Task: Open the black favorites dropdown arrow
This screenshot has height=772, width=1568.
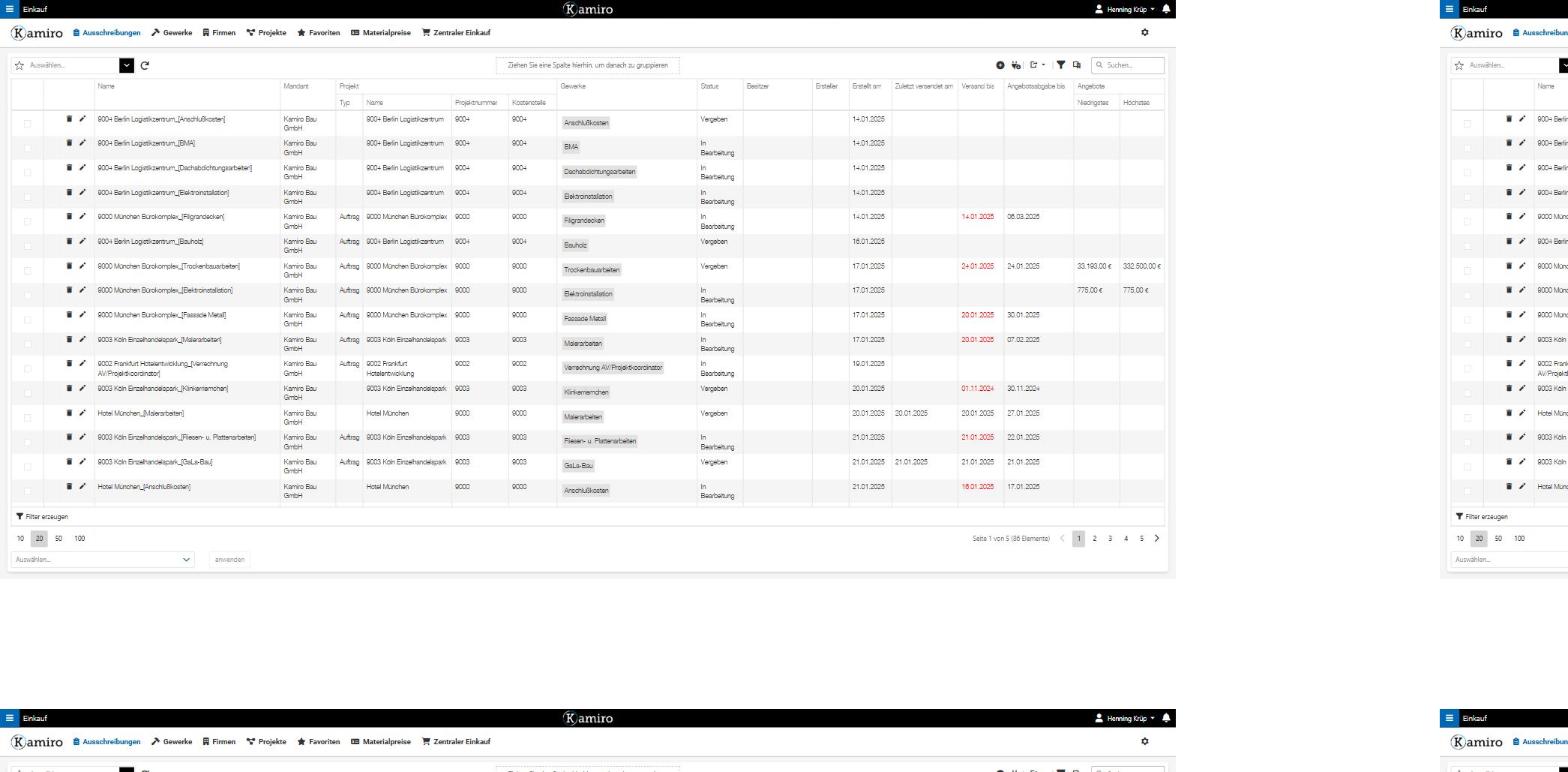Action: click(126, 66)
